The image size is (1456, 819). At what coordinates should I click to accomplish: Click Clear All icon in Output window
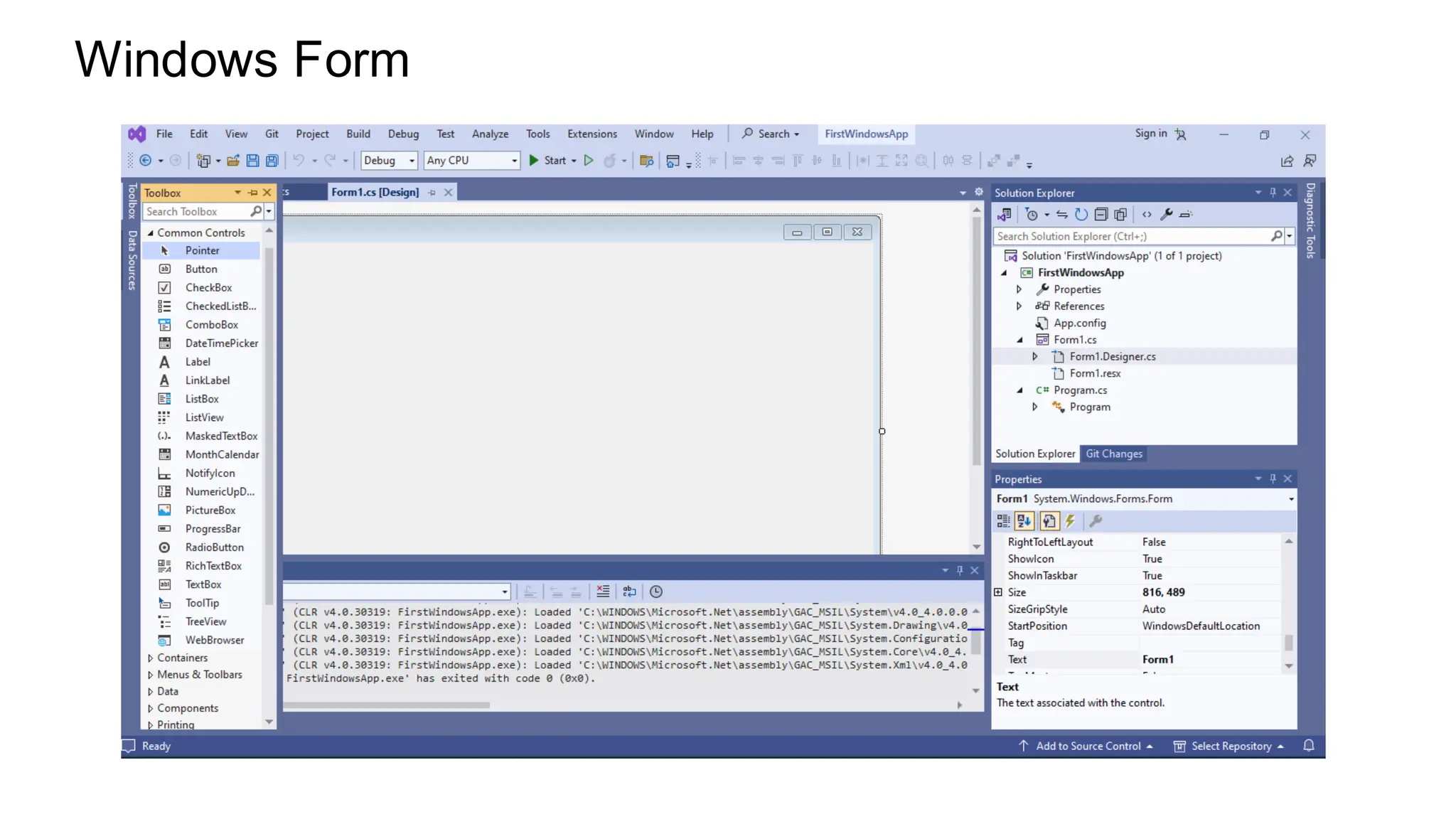click(x=603, y=591)
